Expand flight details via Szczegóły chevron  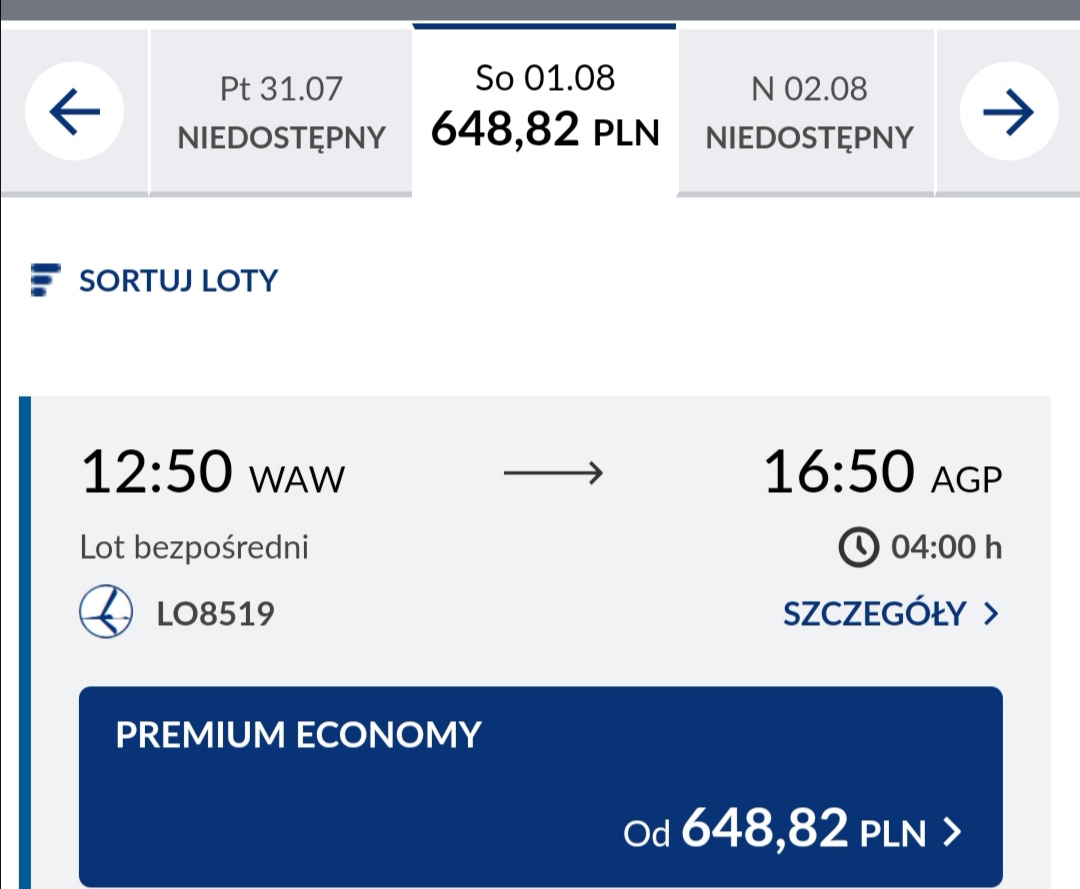[991, 614]
